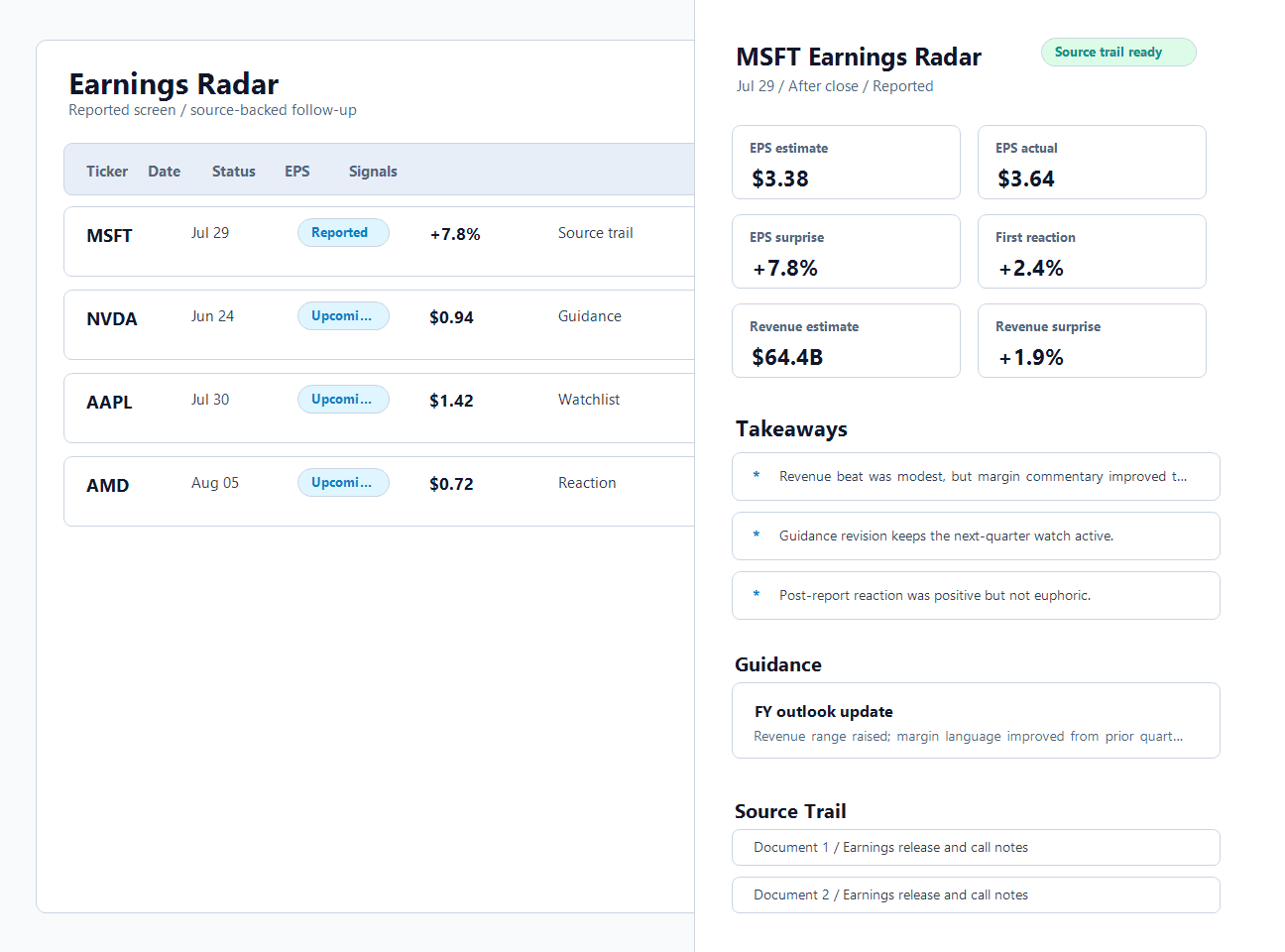Click the Guidance signal for NVDA
The image size is (1285, 952).
590,316
